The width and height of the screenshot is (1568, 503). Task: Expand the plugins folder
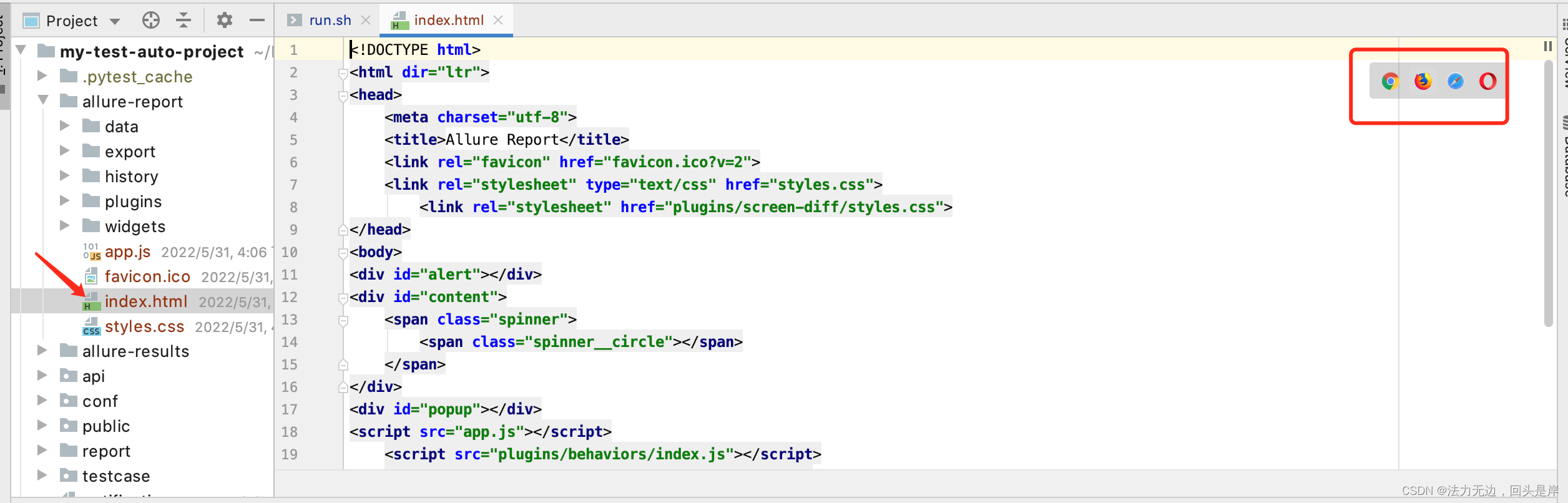point(64,200)
